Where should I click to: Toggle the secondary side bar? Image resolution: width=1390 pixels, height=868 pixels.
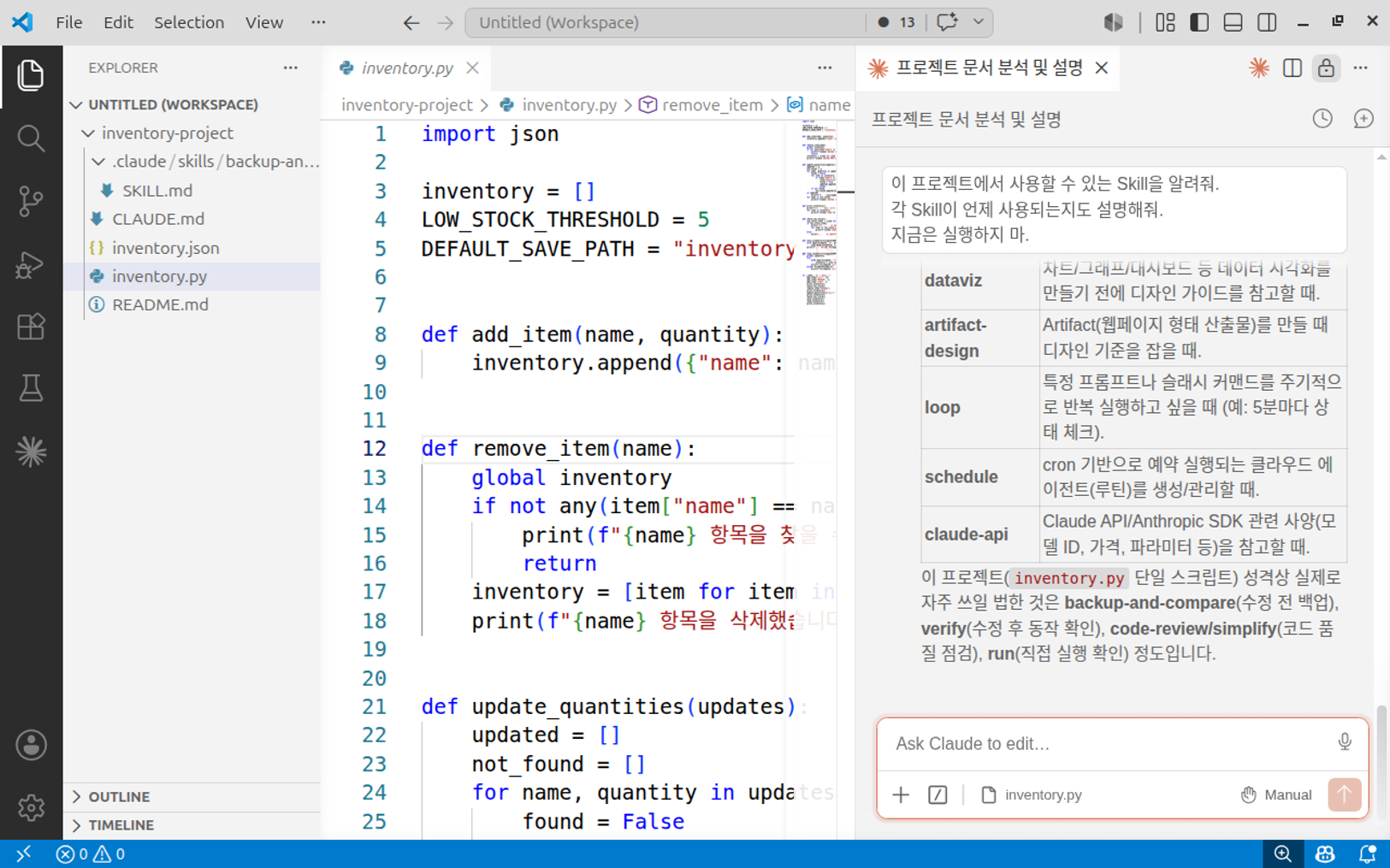coord(1267,22)
